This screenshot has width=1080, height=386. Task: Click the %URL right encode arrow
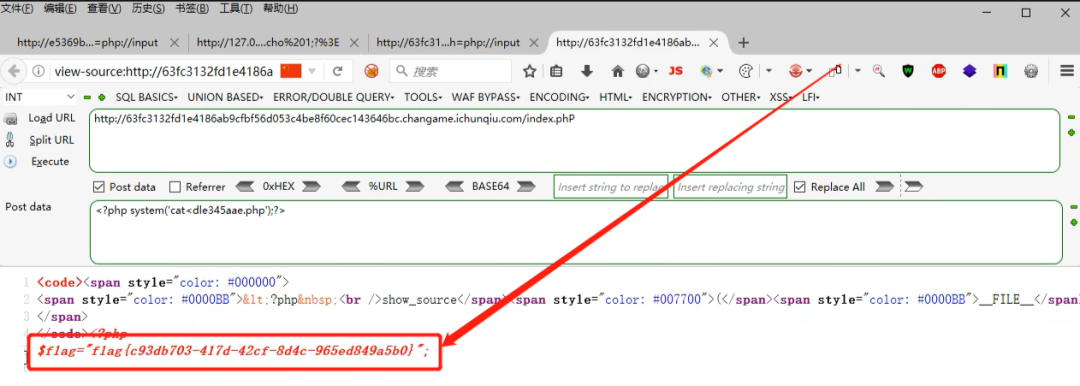(x=415, y=187)
